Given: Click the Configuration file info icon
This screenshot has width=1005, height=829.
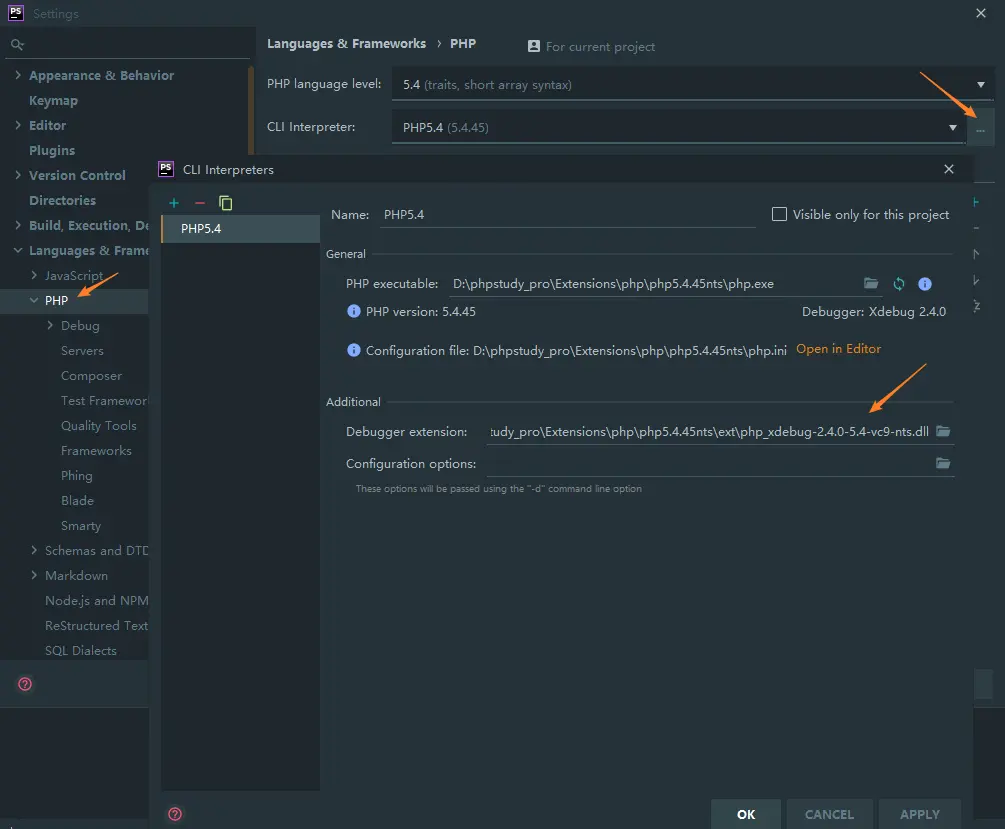Looking at the screenshot, I should click(x=353, y=350).
